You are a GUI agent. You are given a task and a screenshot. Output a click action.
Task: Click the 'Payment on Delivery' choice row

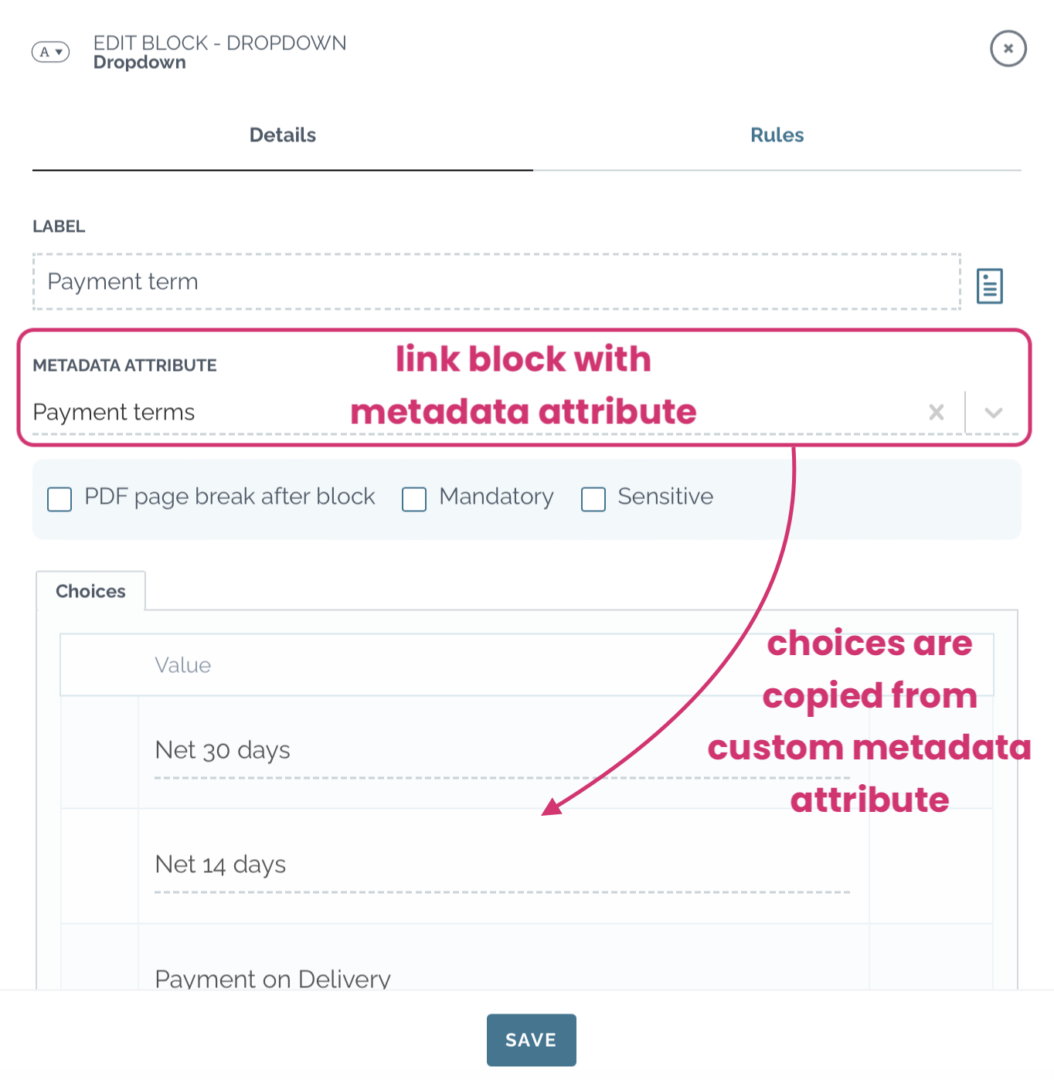coord(400,978)
